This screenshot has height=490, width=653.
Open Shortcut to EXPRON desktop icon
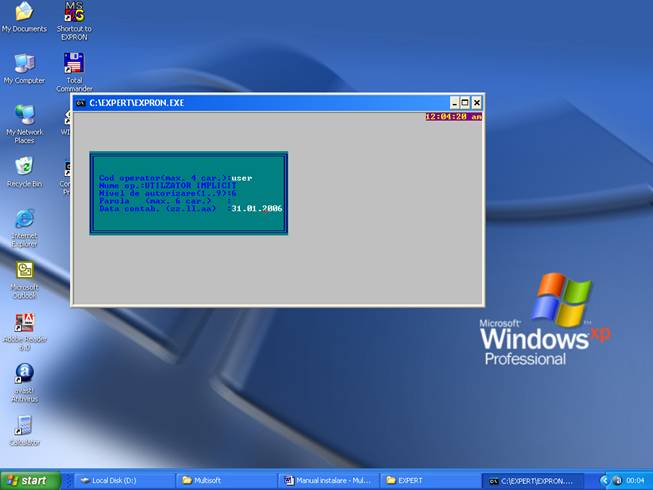pos(74,21)
